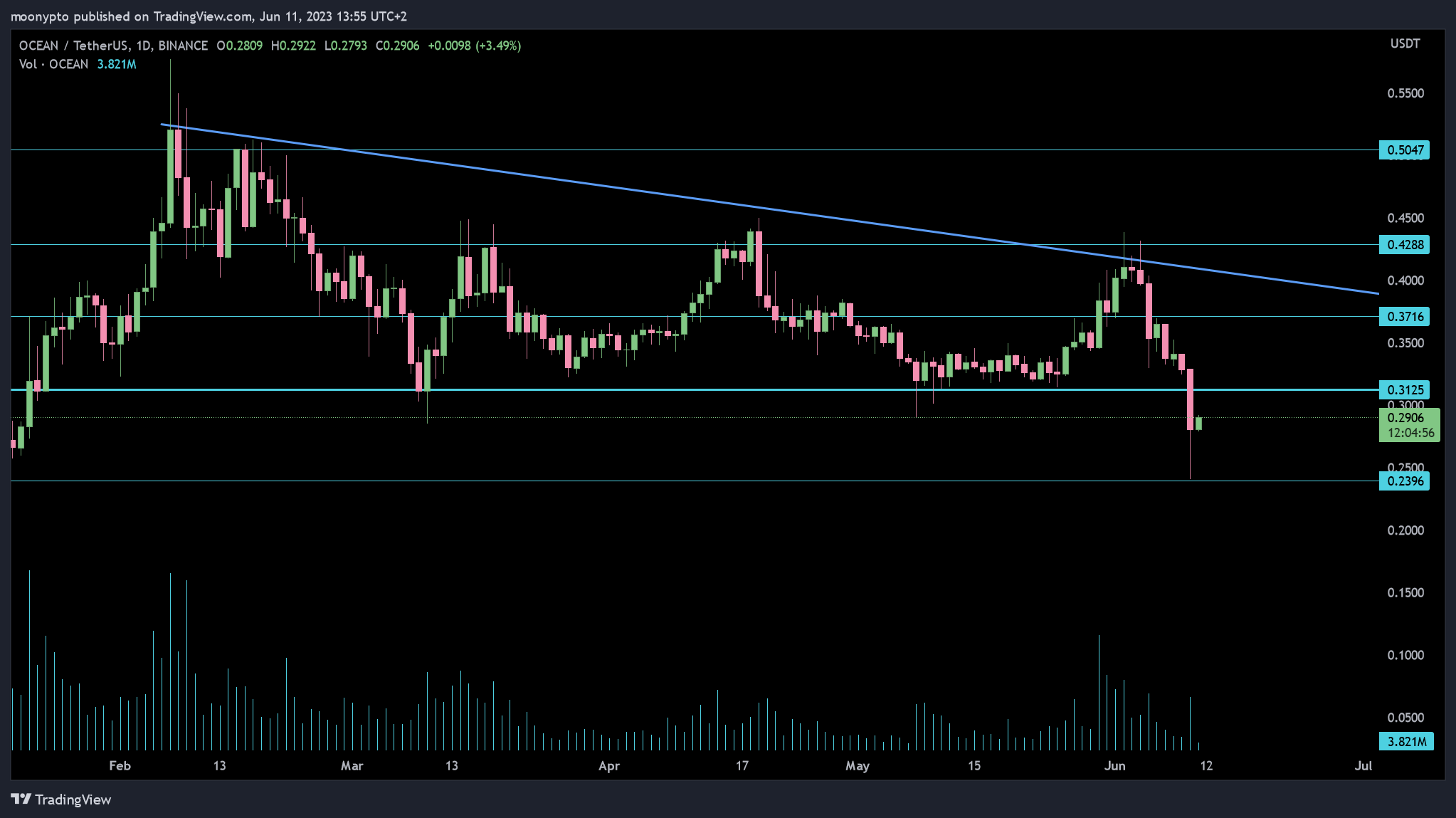1456x818 pixels.
Task: Click the close price C0.2906 value
Action: [398, 46]
